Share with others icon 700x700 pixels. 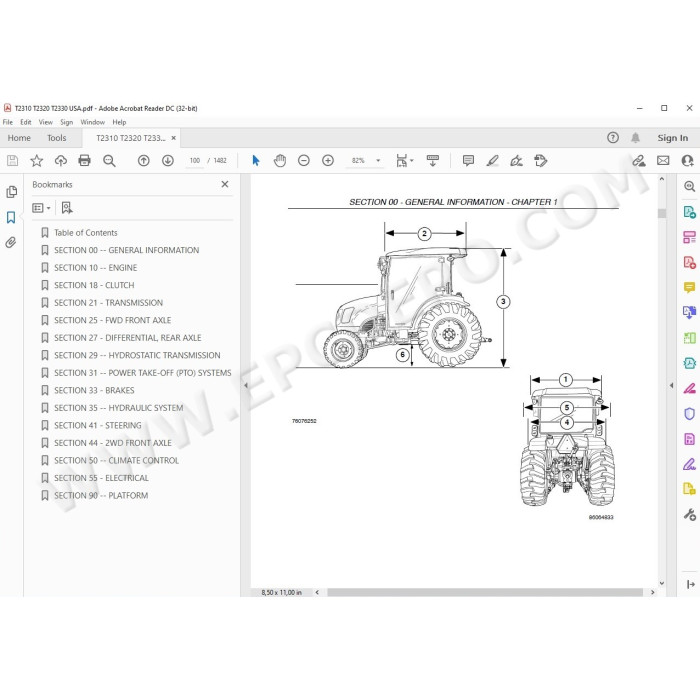point(688,161)
